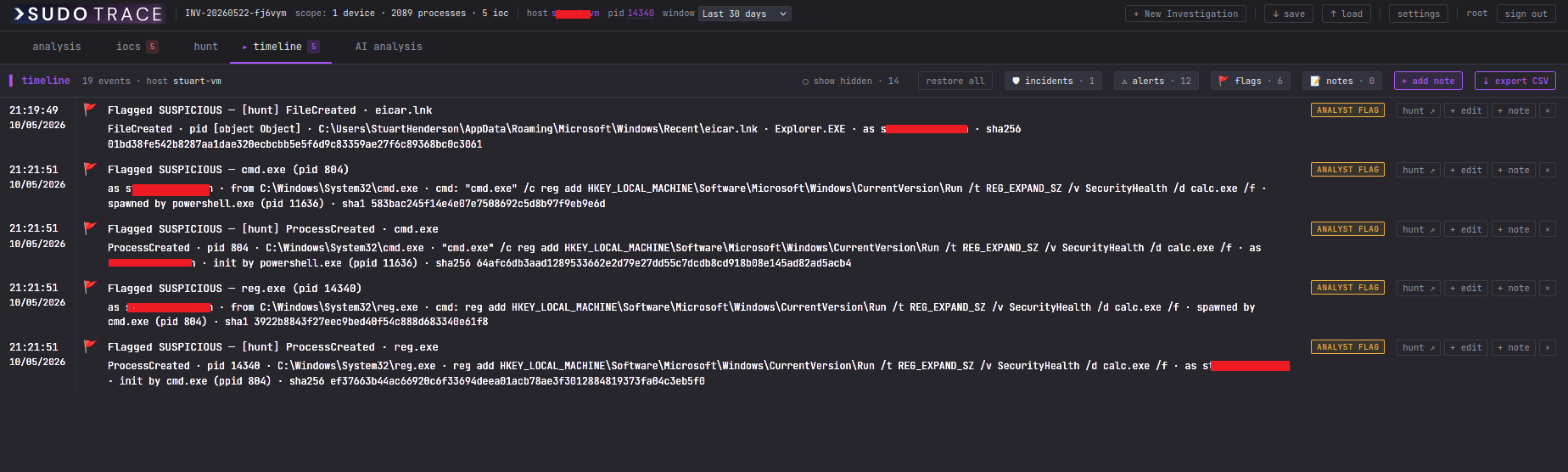
Task: Click the sha1 hash 583bac245f14e4e07e7508692c5d8b97f9eb9e6d
Action: tap(489, 204)
